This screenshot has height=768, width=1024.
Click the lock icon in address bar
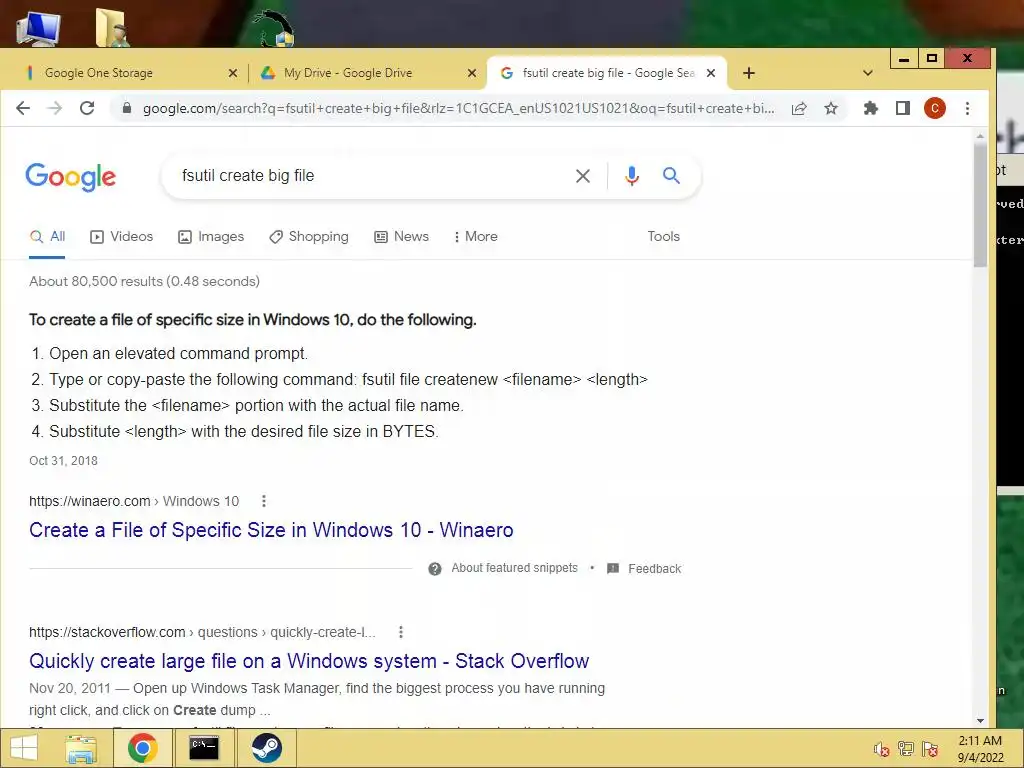pyautogui.click(x=127, y=108)
